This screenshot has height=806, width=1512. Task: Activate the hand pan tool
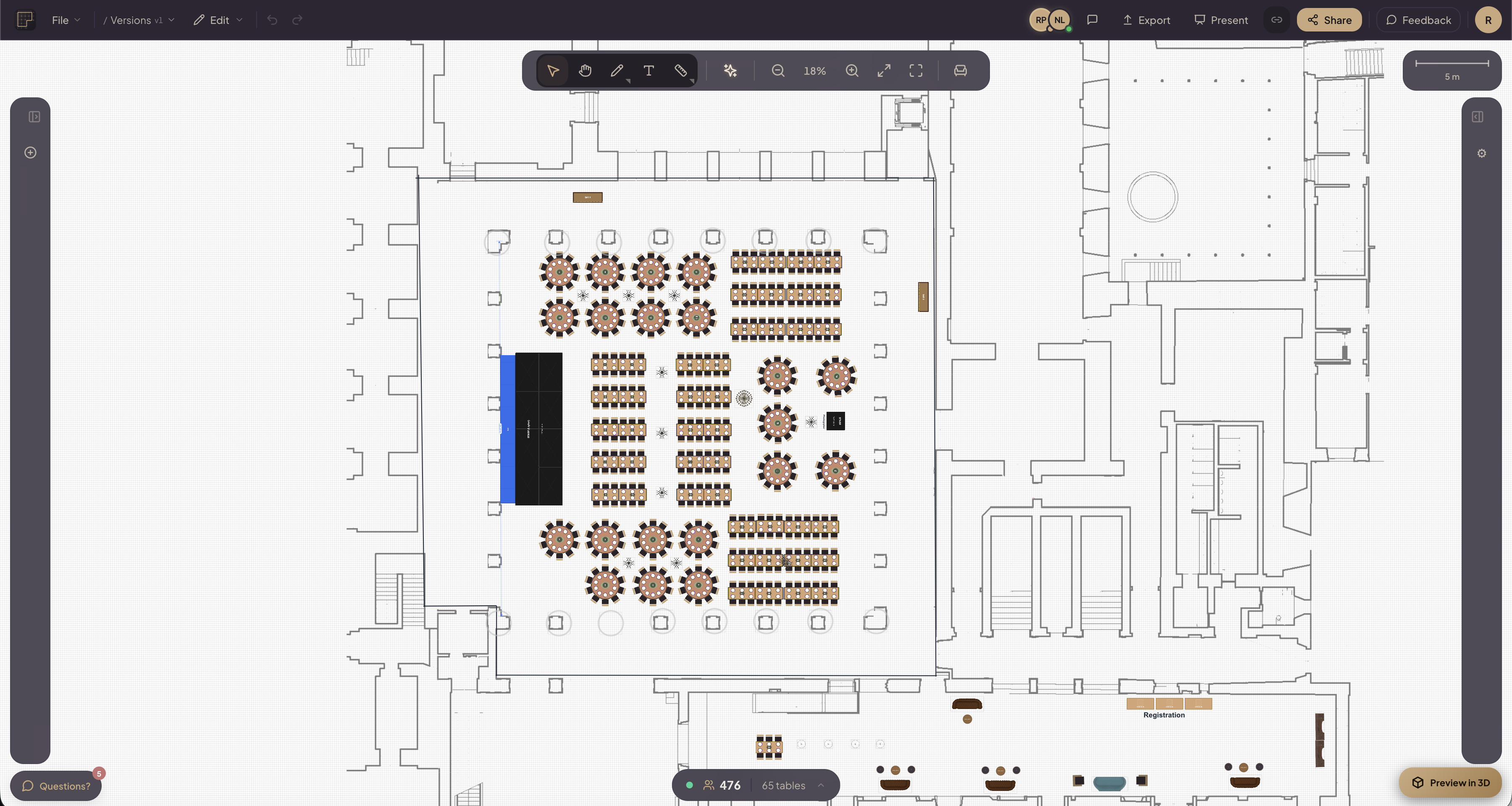pyautogui.click(x=585, y=71)
